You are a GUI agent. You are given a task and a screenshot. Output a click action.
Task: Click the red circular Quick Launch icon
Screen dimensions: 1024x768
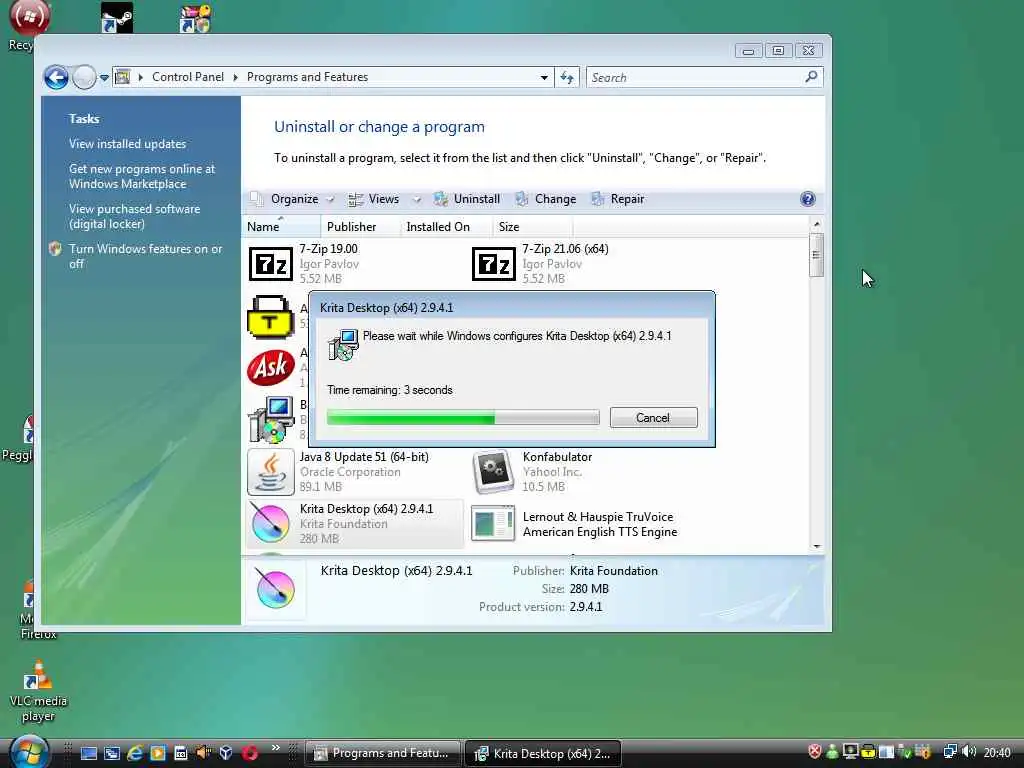point(250,754)
